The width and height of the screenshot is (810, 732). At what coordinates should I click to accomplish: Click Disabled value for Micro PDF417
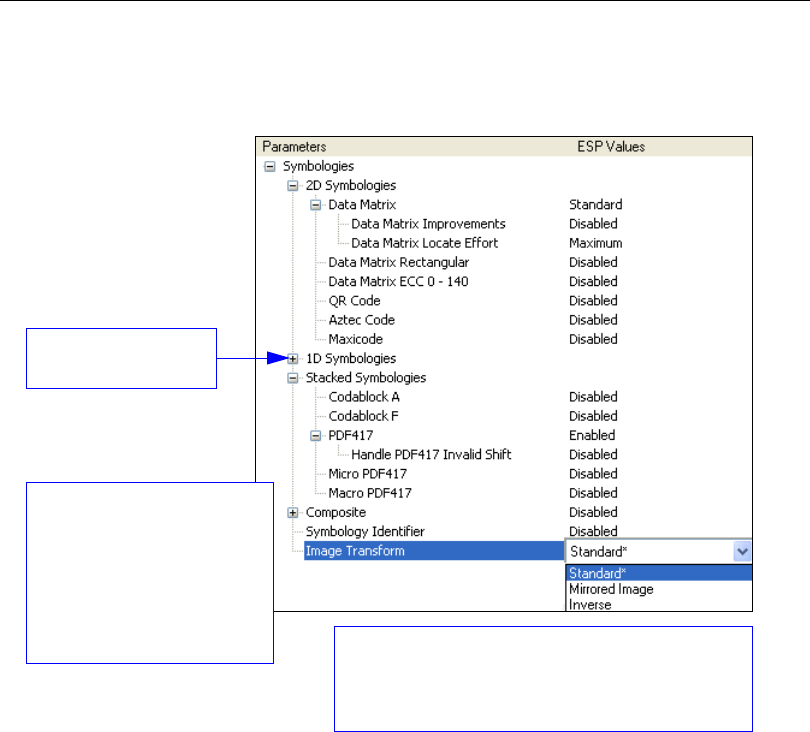pos(593,474)
